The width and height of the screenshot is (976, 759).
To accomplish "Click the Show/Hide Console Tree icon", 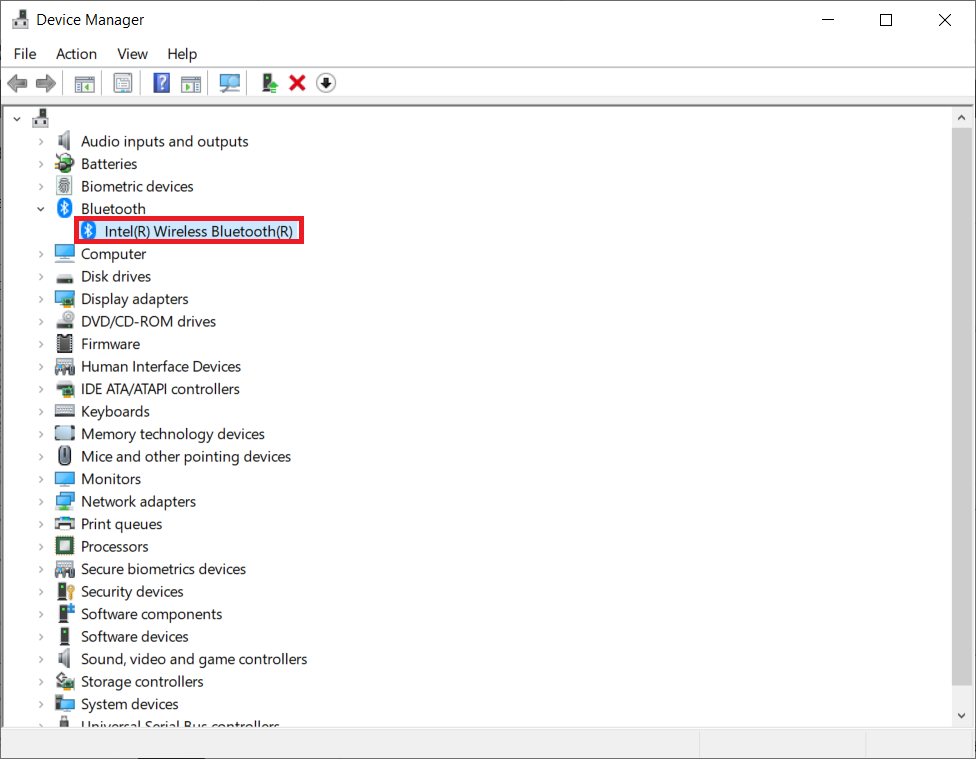I will click(84, 82).
